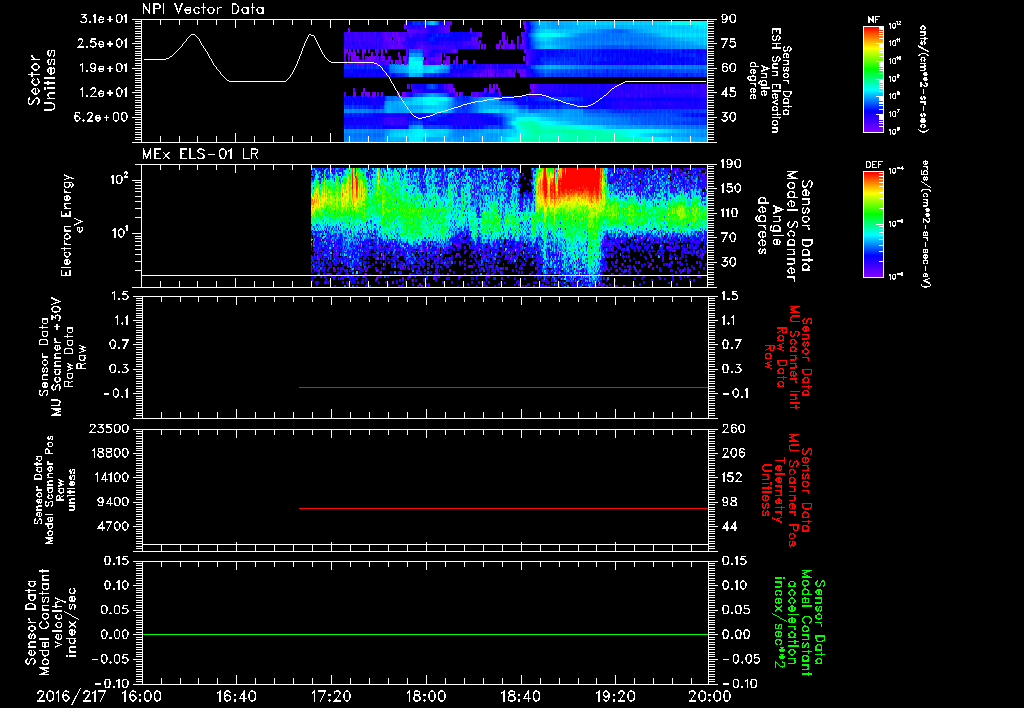The image size is (1024, 708).
Task: Click the '23500' scanner position tick value
Action: point(108,429)
